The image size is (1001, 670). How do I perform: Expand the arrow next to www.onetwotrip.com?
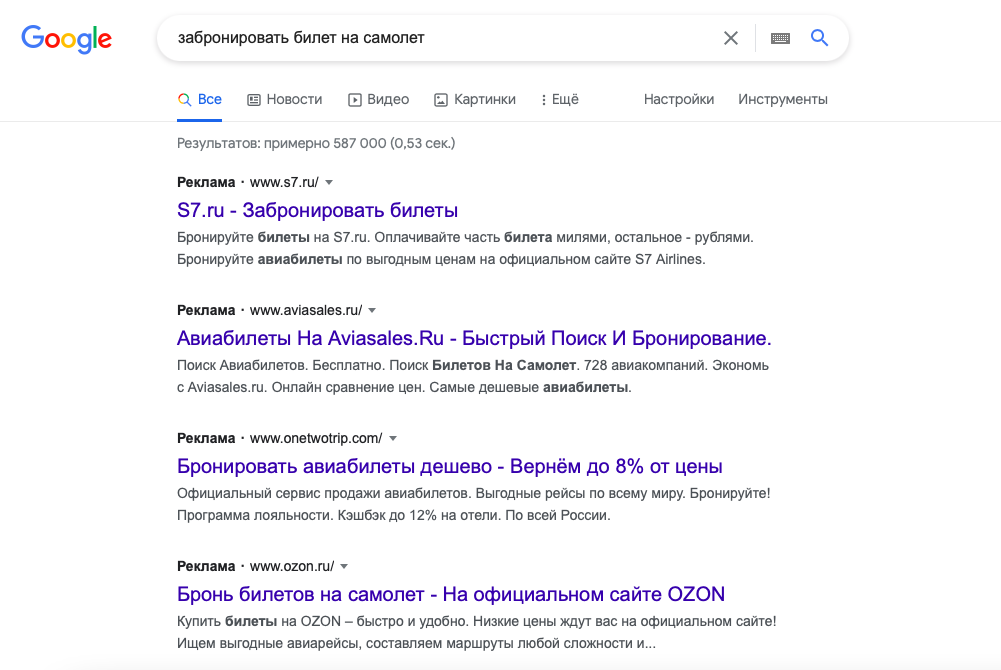coord(393,438)
